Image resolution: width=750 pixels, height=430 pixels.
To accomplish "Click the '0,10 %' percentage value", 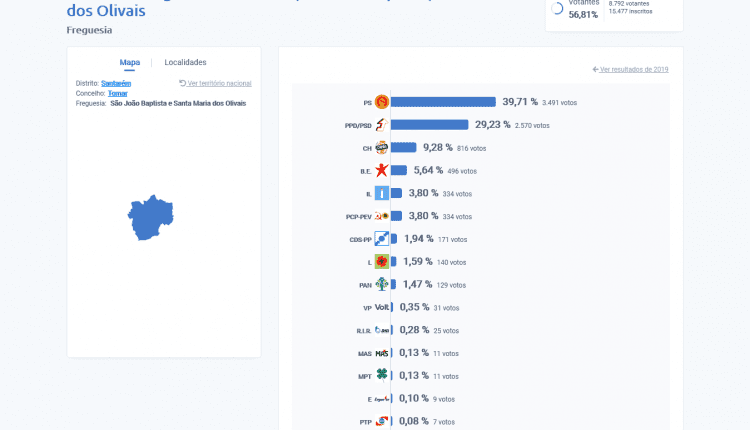I will [x=414, y=398].
